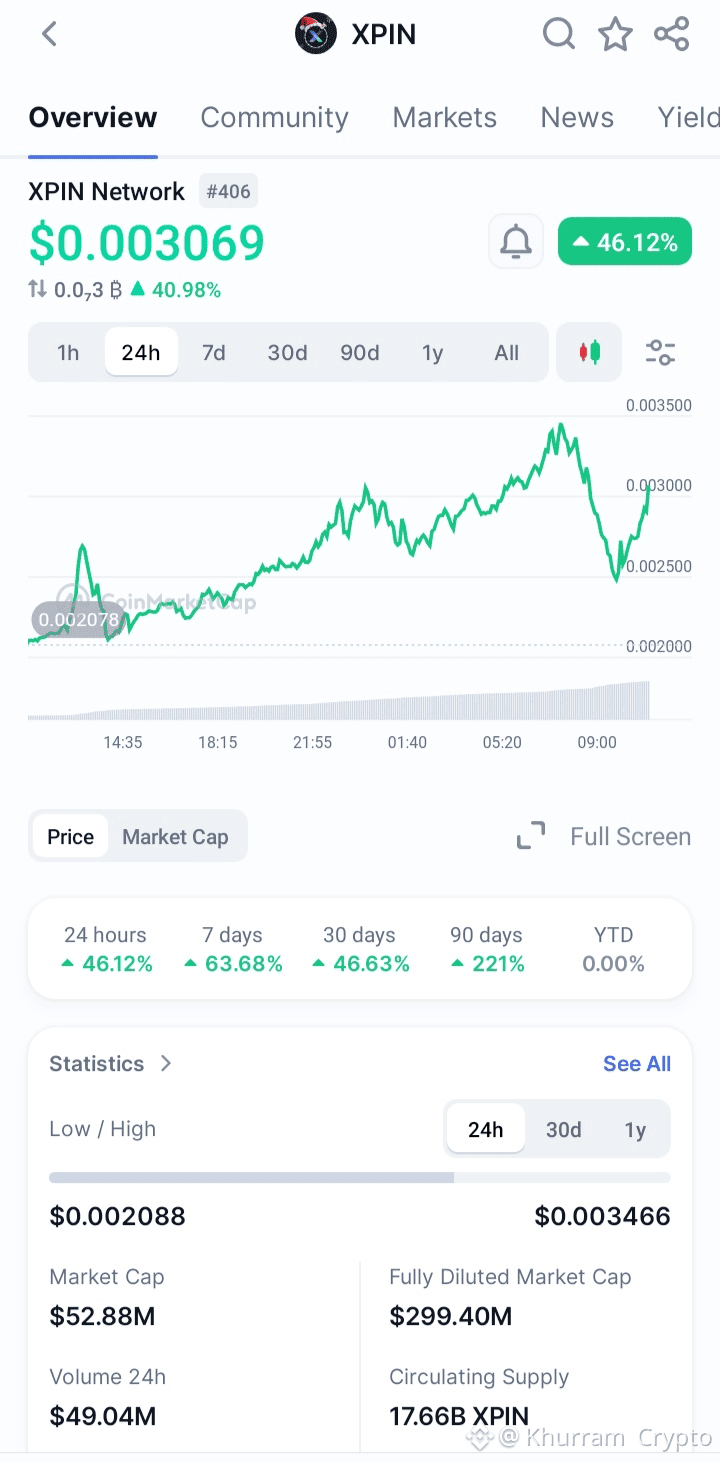This screenshot has height=1462, width=720.
Task: Tap the back arrow icon
Action: pos(49,34)
